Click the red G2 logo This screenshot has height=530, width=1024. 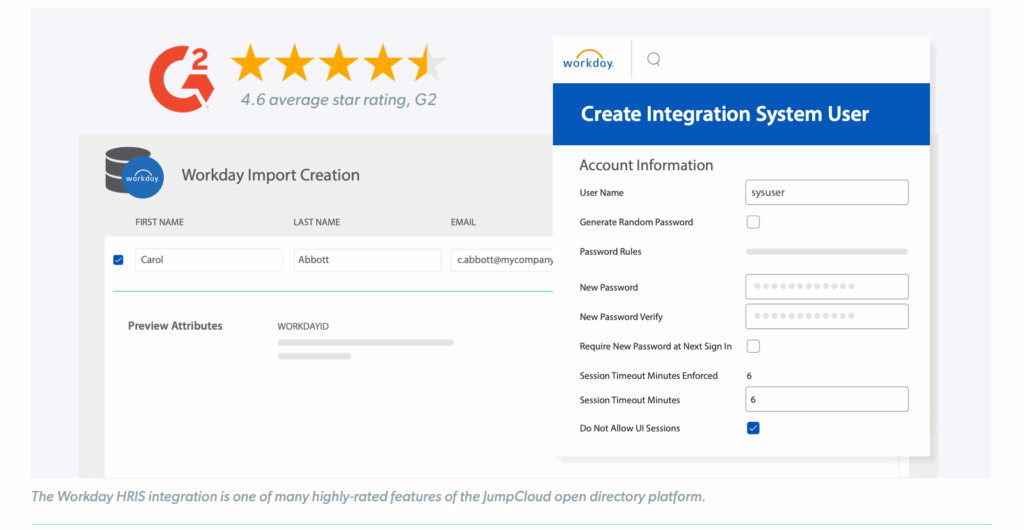click(x=181, y=76)
